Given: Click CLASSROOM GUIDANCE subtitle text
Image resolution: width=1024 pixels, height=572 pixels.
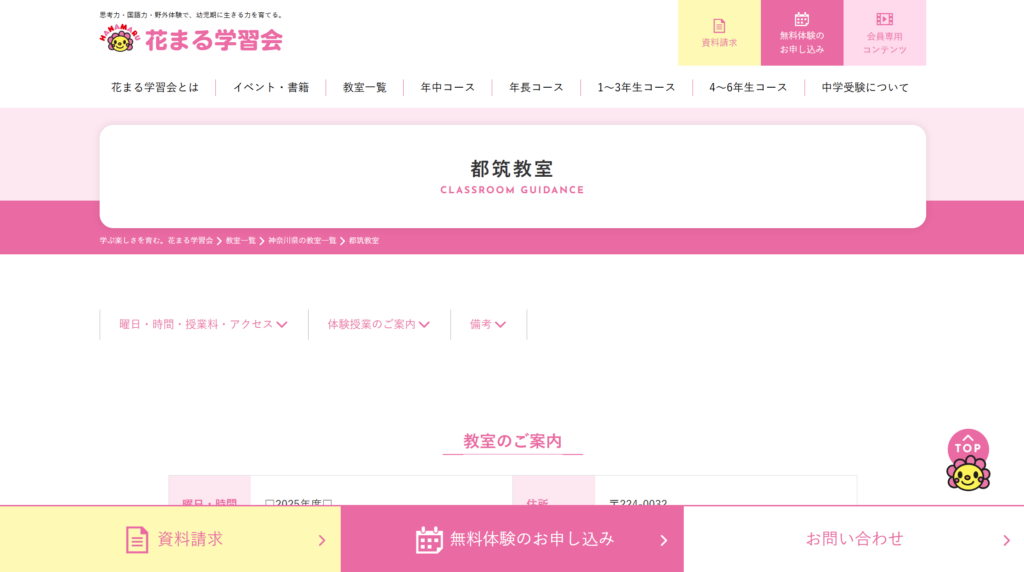Looking at the screenshot, I should (x=512, y=190).
